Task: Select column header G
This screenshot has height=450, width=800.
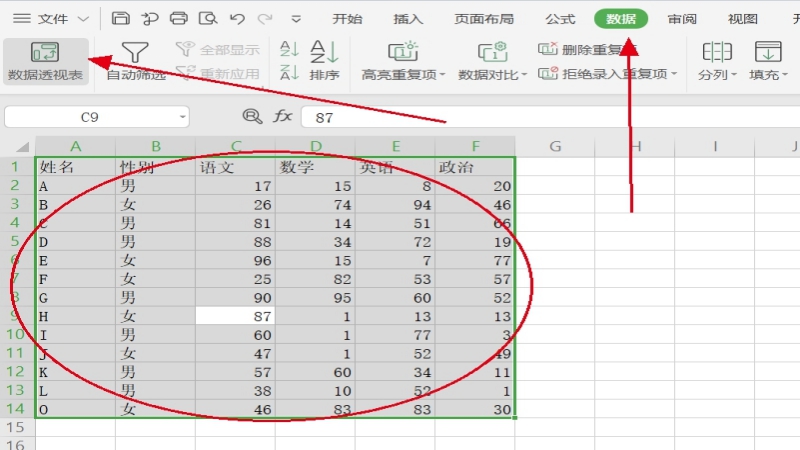Action: [x=555, y=147]
